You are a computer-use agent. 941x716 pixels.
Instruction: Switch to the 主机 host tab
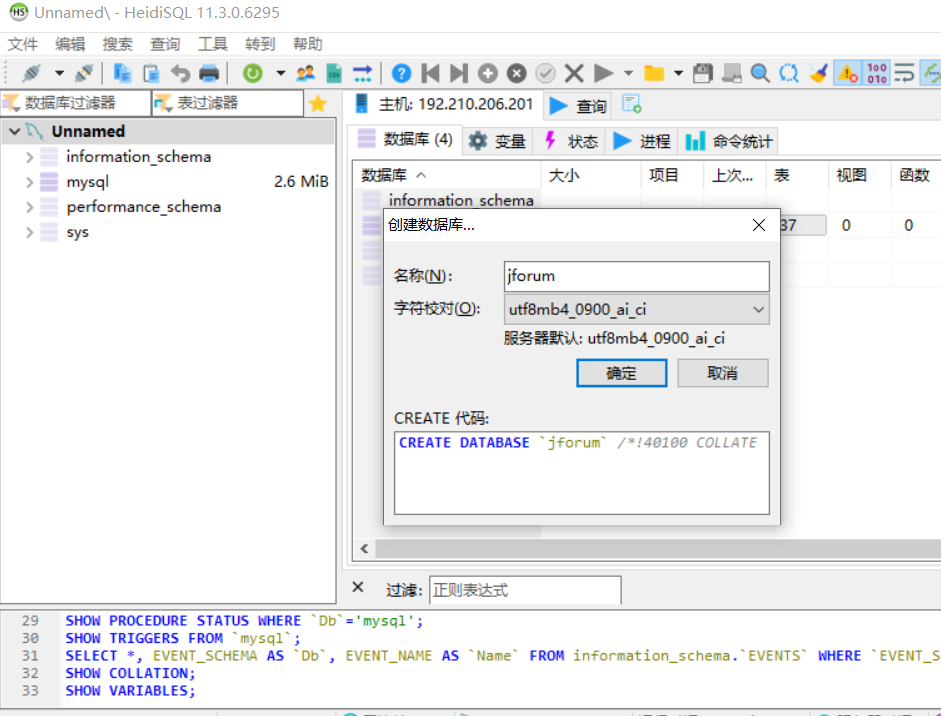(x=445, y=104)
